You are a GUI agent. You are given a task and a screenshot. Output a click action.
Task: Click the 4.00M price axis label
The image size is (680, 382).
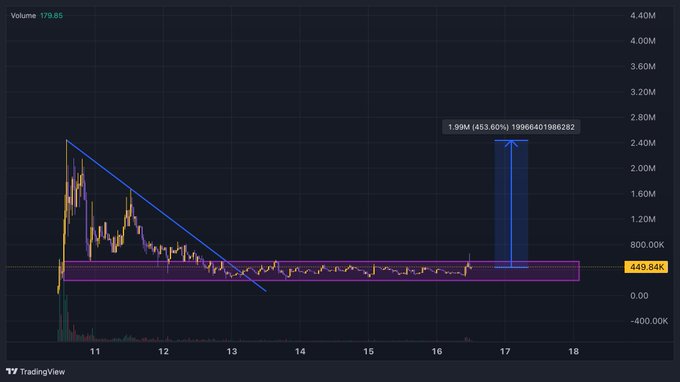pos(643,41)
